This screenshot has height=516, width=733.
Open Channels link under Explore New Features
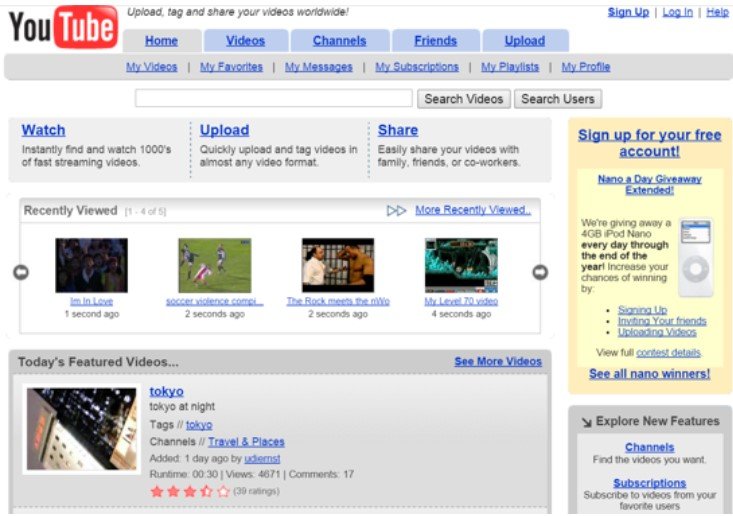[x=650, y=447]
